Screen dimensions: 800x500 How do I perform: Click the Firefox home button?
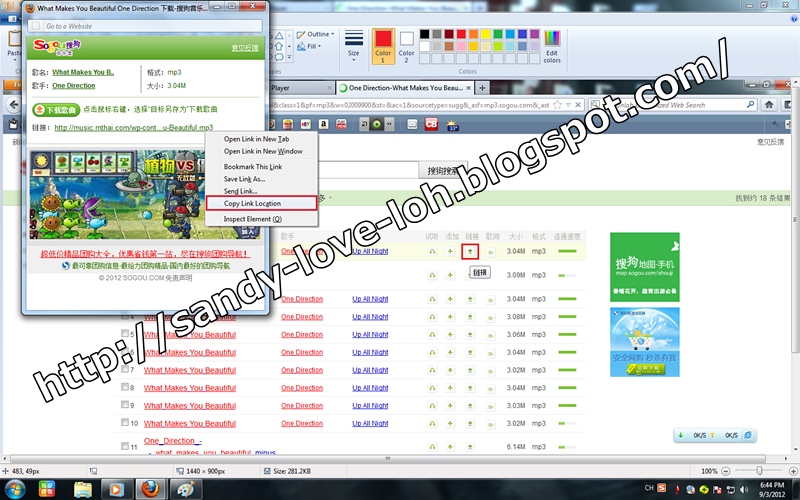769,105
